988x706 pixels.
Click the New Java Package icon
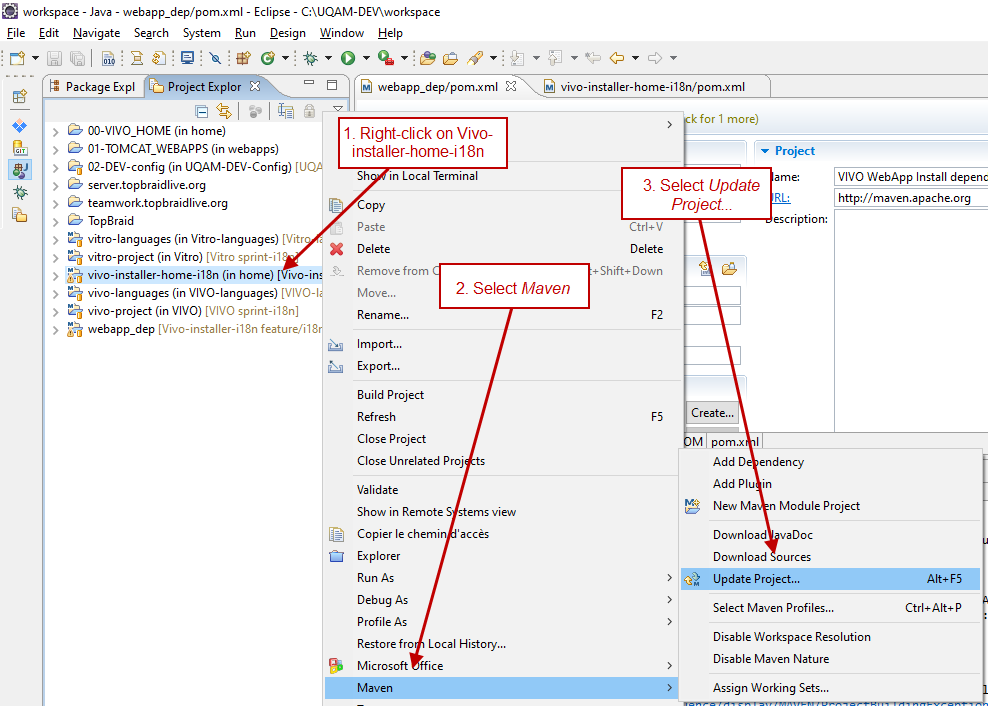[244, 58]
